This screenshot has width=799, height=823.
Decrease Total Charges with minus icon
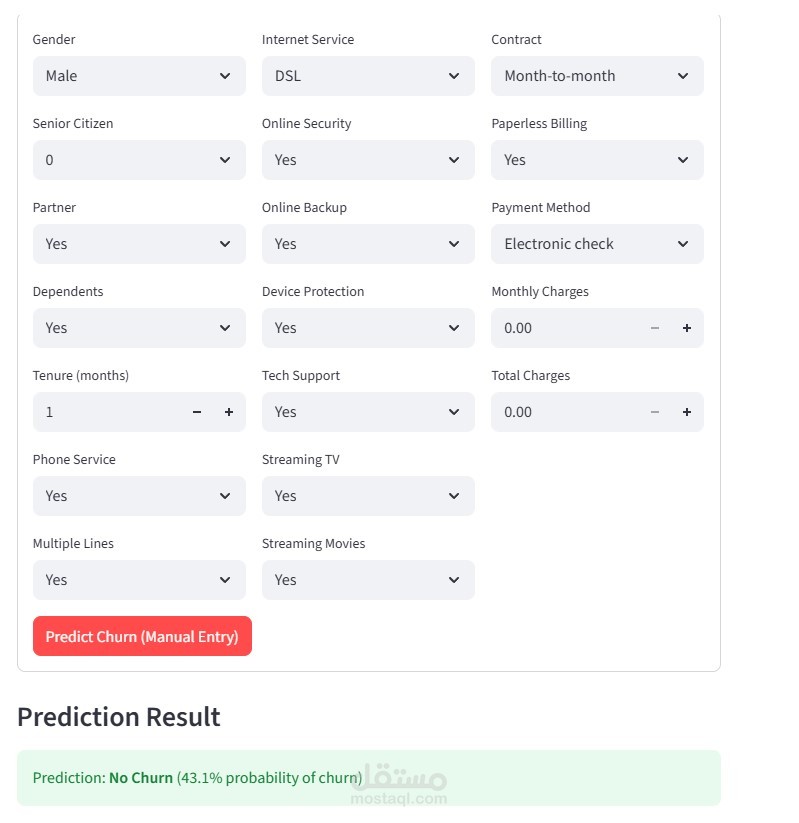tap(655, 412)
